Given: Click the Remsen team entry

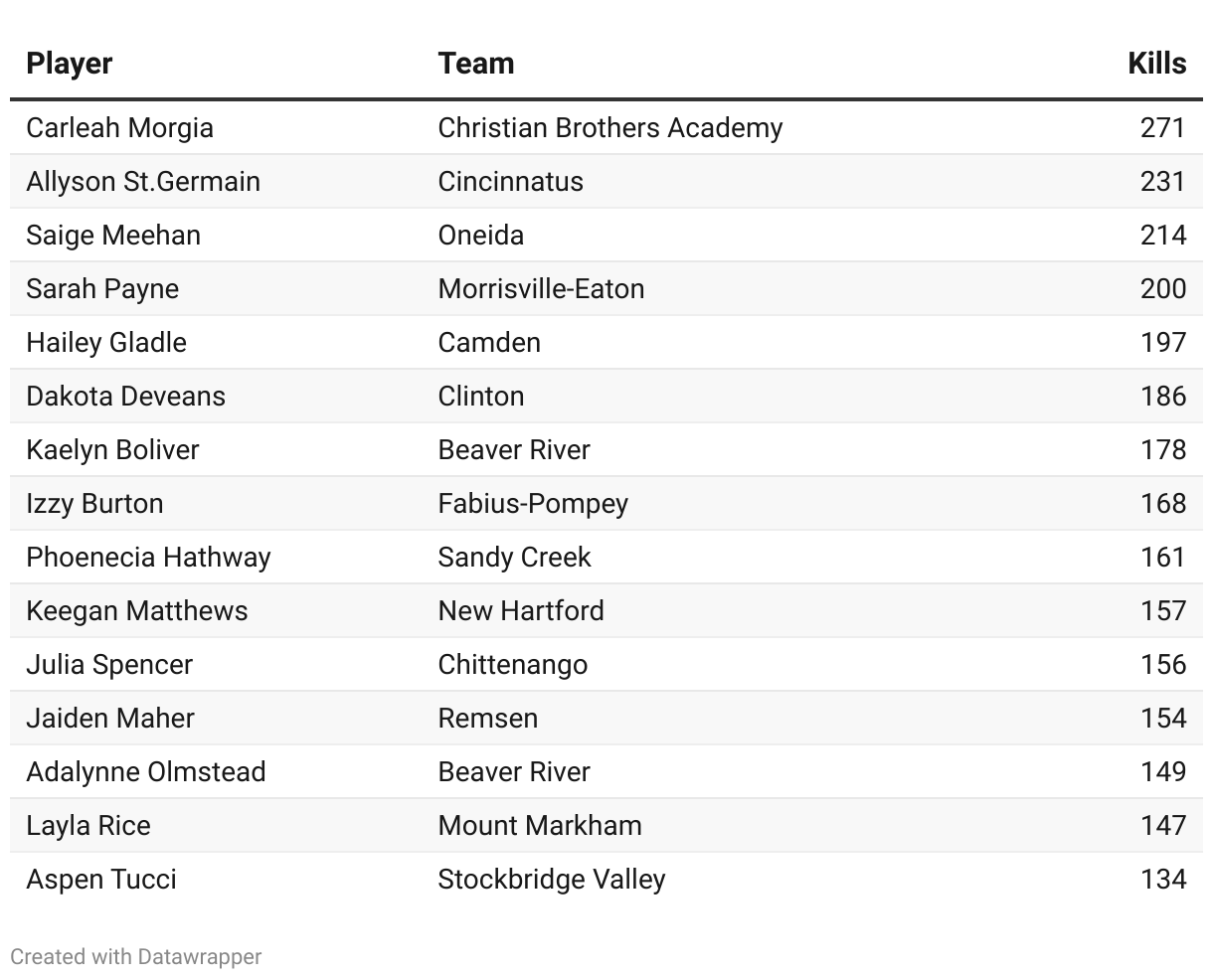Looking at the screenshot, I should point(487,719).
